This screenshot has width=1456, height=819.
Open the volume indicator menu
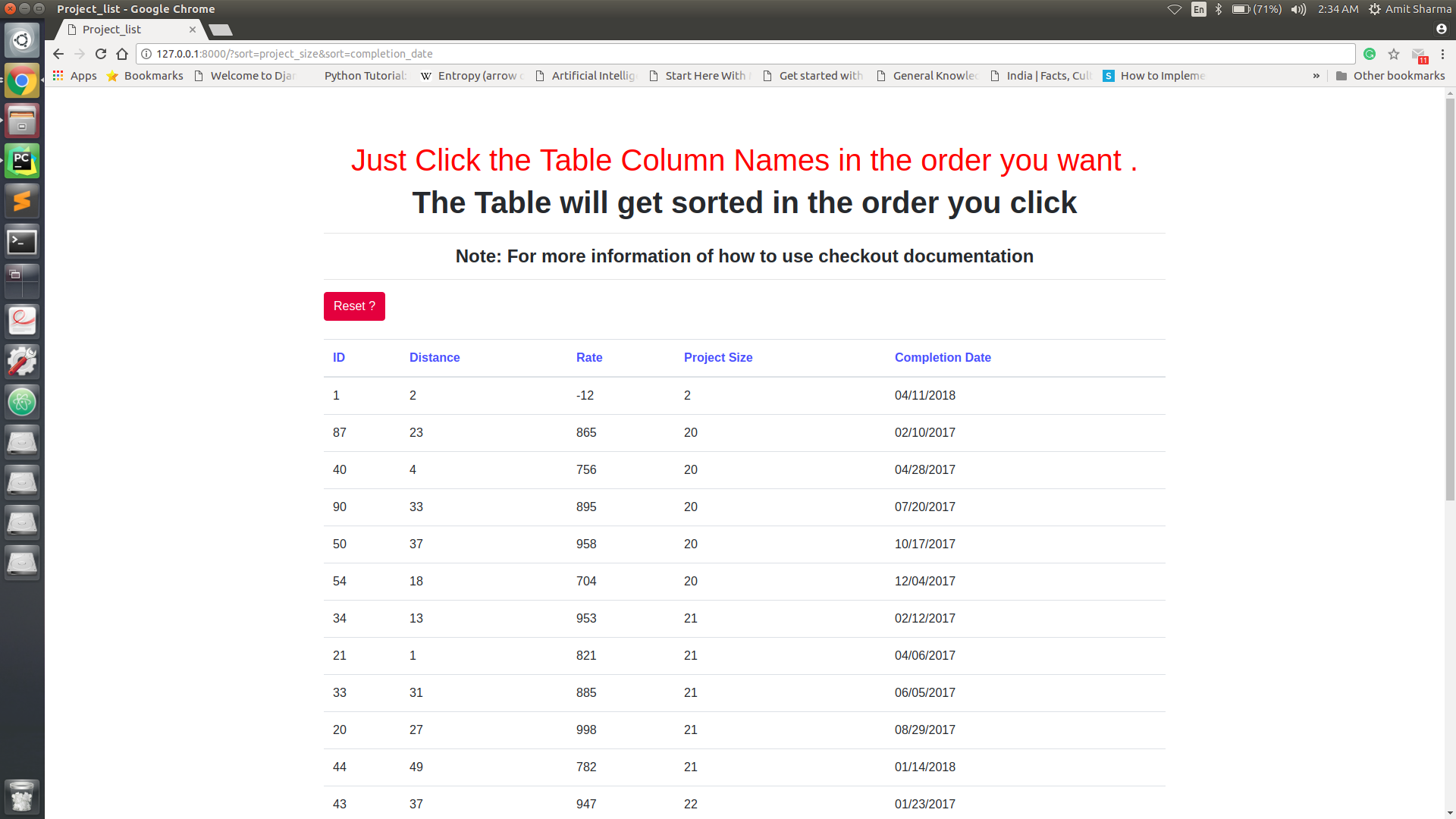point(1298,9)
